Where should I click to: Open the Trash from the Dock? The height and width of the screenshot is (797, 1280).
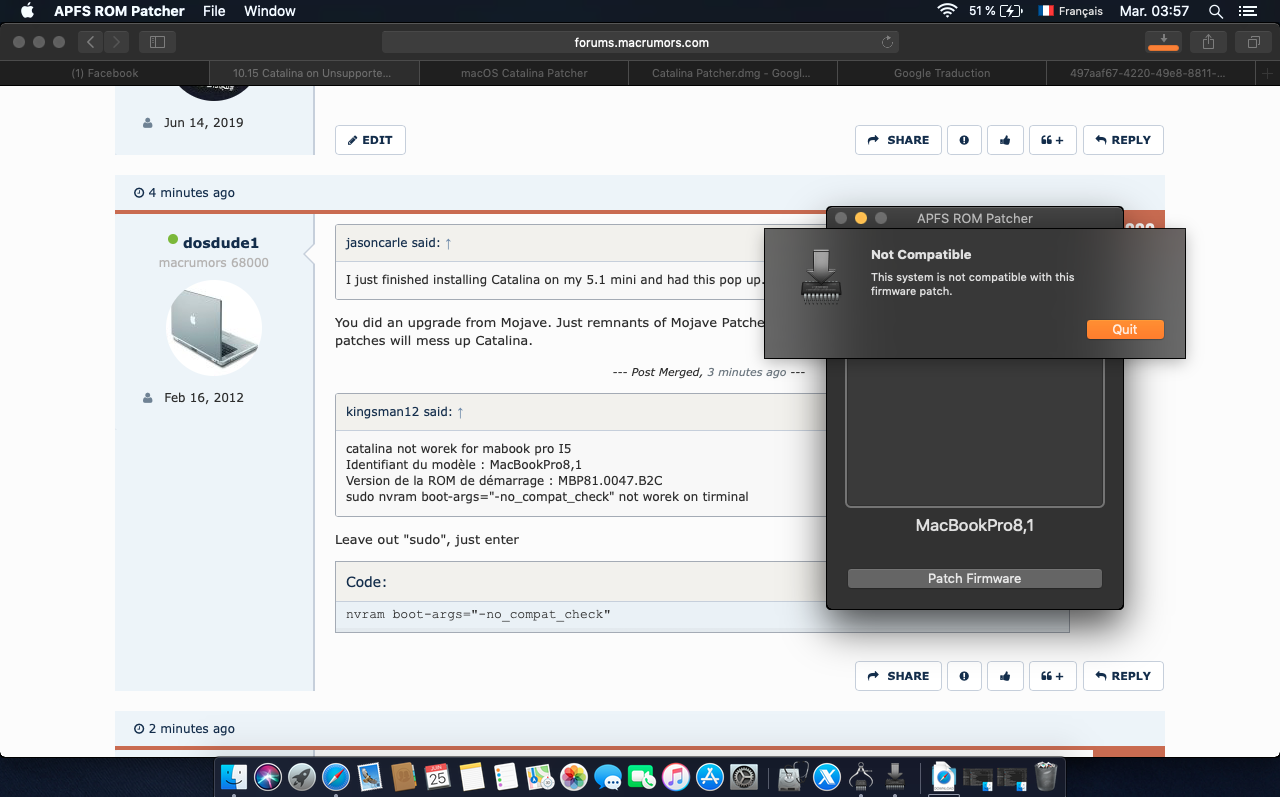[1046, 776]
